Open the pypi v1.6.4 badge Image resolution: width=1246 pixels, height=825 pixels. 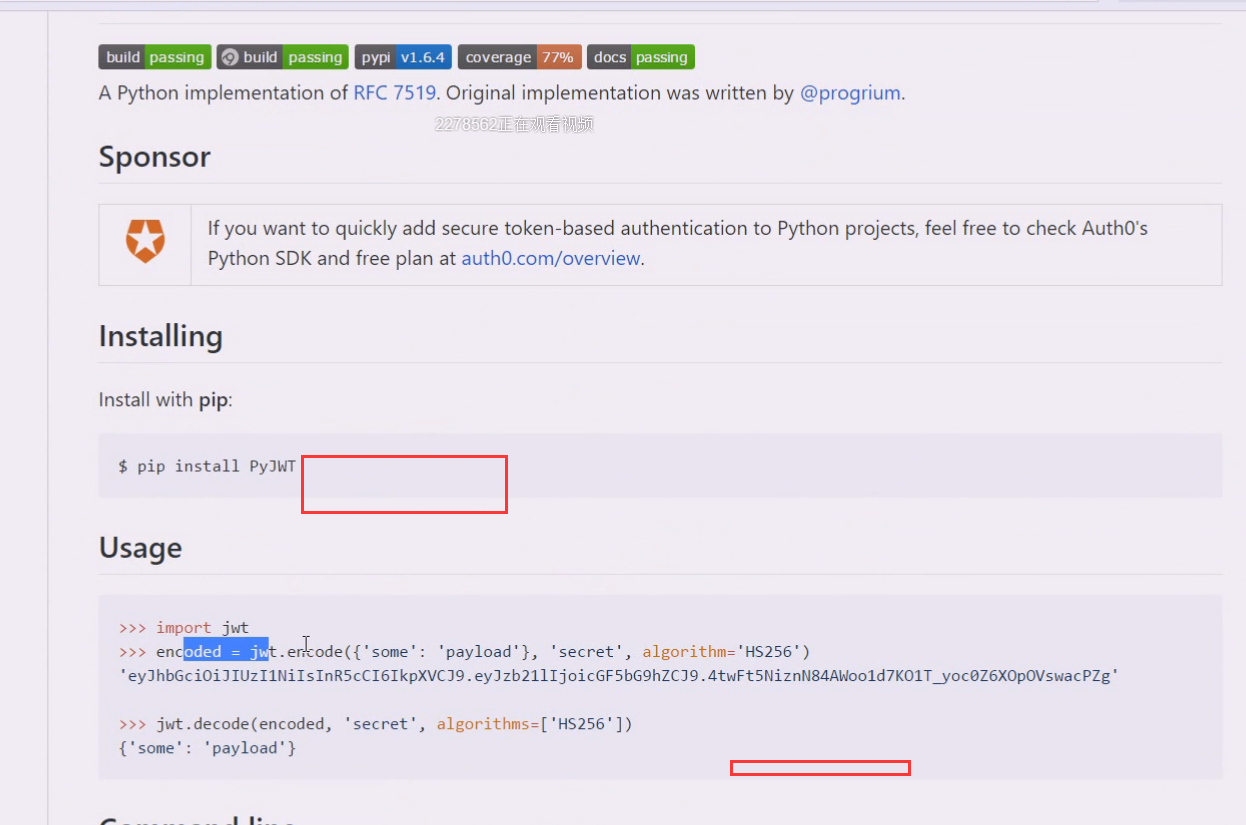403,57
